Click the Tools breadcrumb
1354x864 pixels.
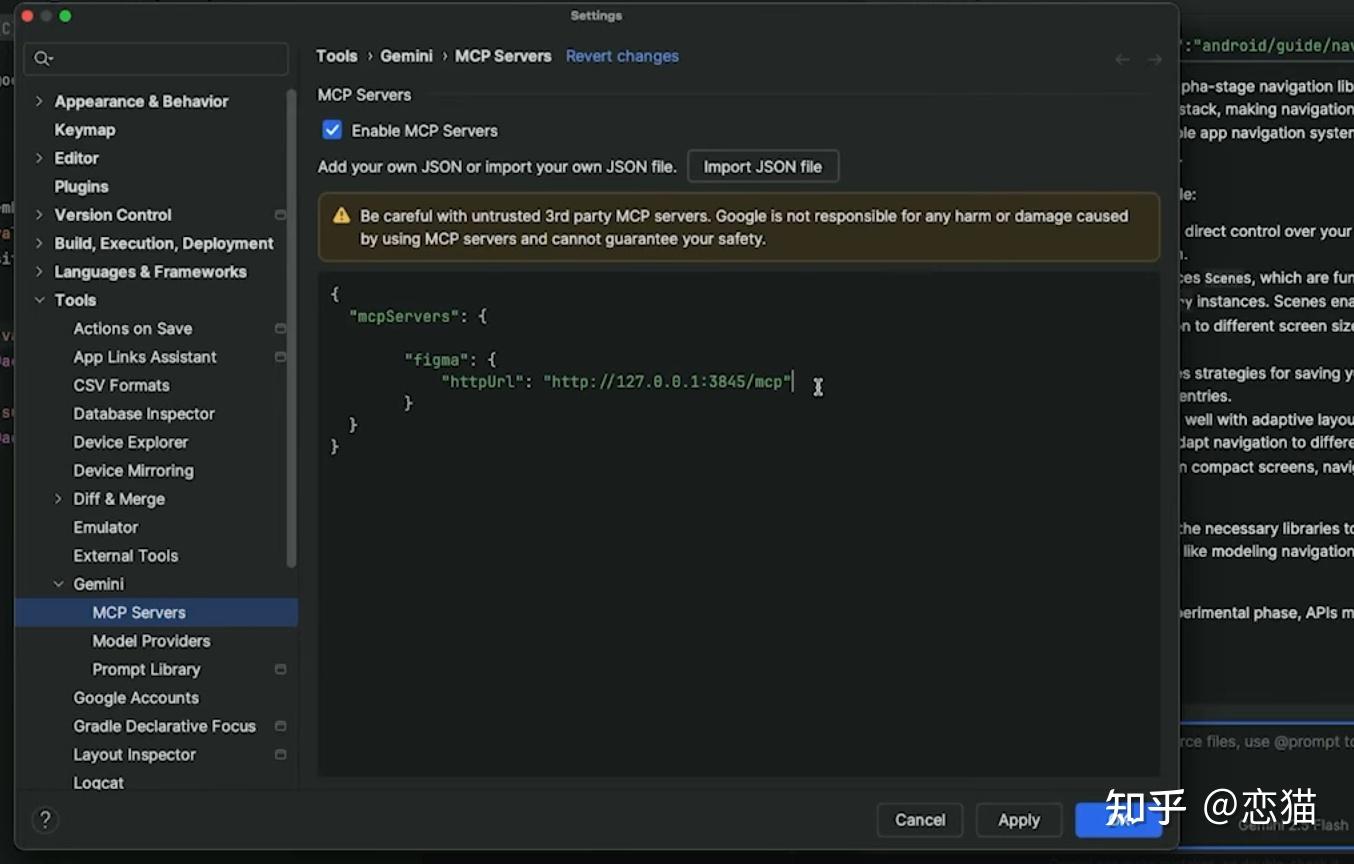click(x=337, y=56)
